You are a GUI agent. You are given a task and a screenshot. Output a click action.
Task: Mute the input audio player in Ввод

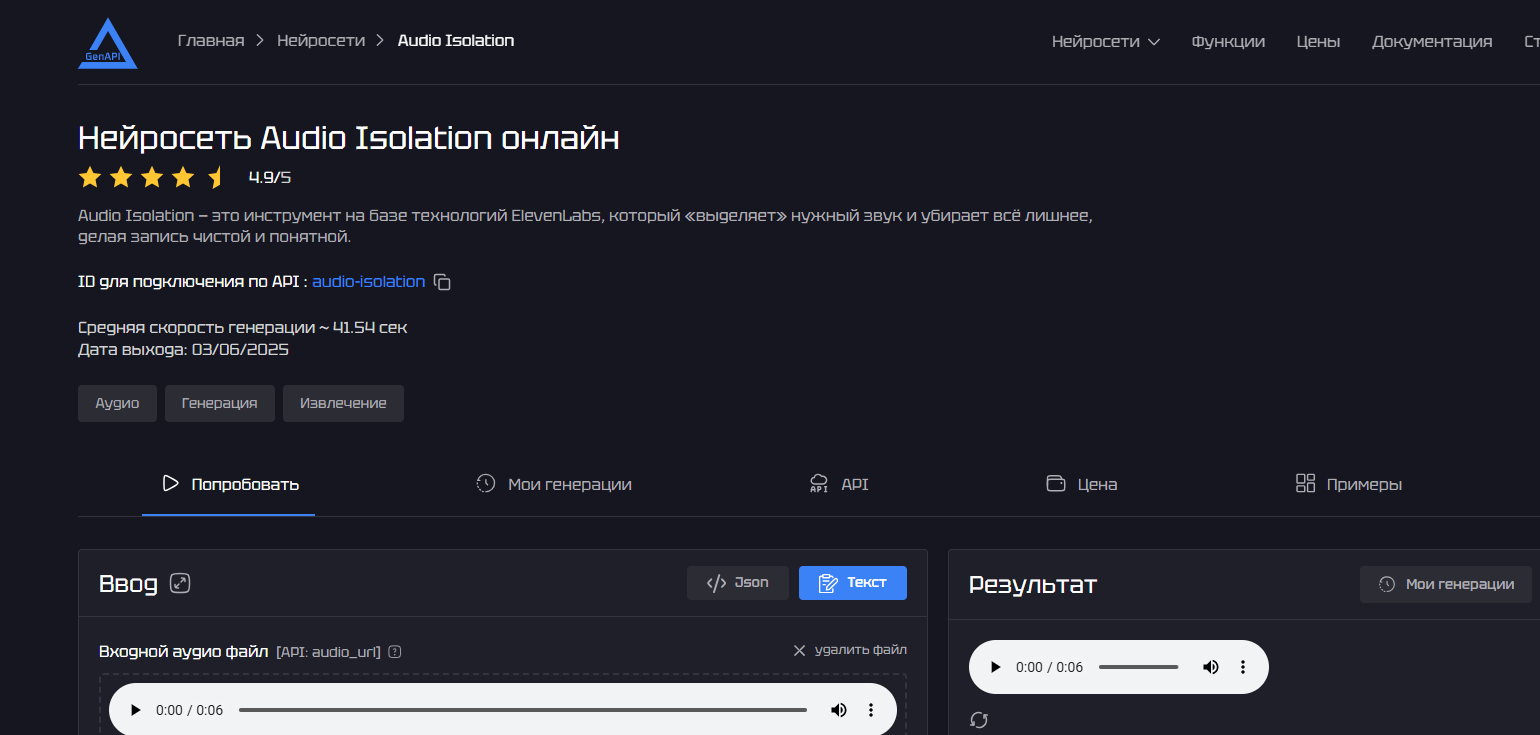click(838, 710)
